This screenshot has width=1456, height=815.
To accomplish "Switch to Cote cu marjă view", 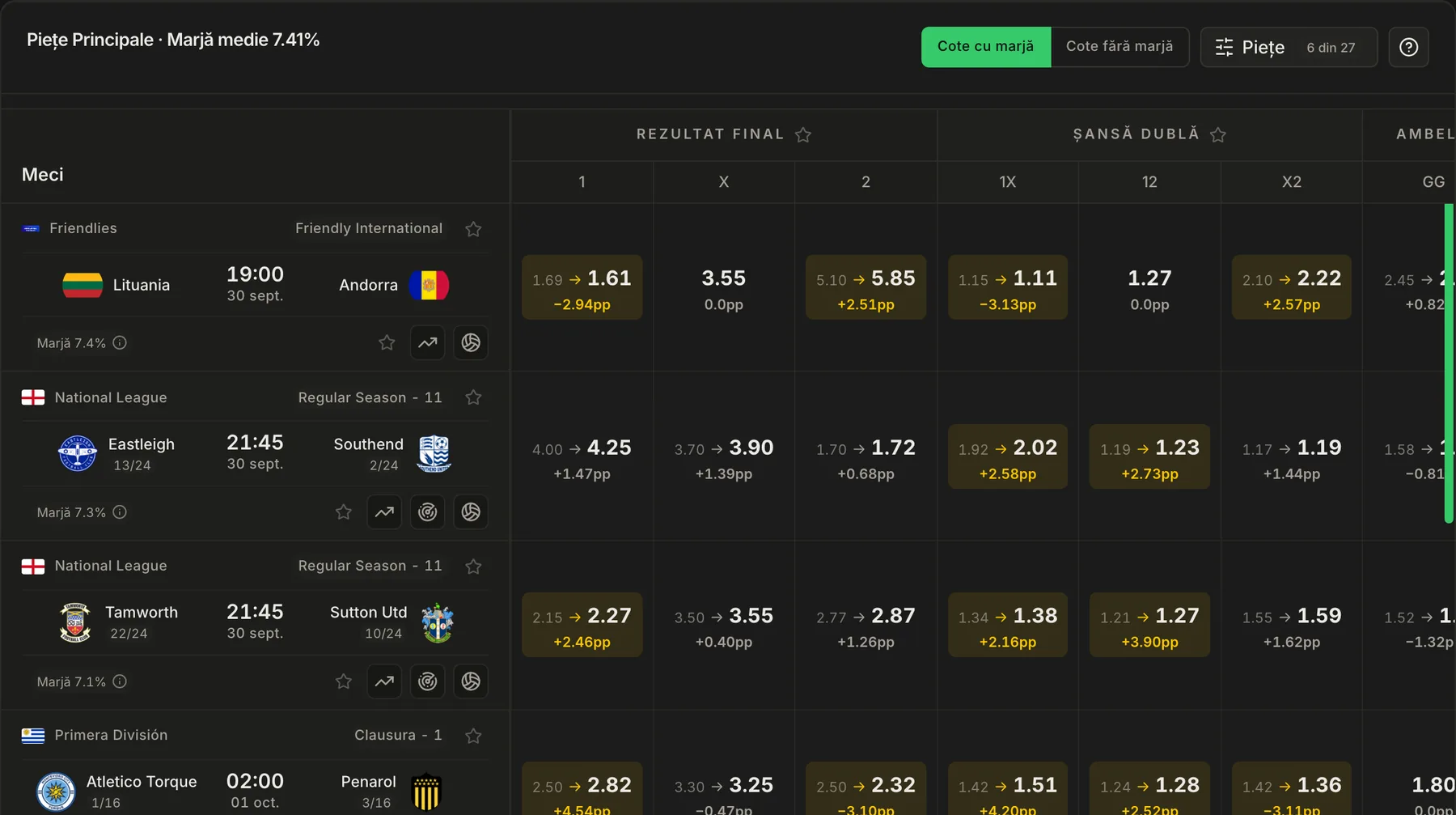I will tap(986, 47).
